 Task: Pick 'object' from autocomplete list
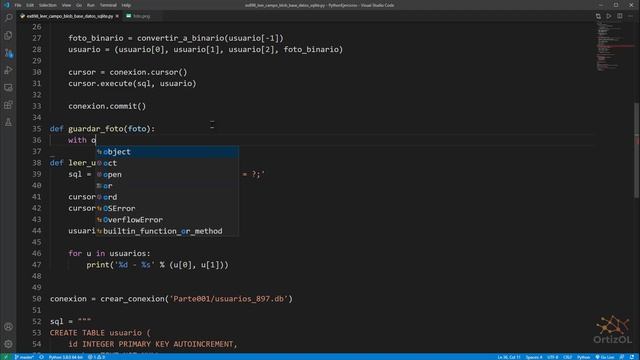pos(167,152)
